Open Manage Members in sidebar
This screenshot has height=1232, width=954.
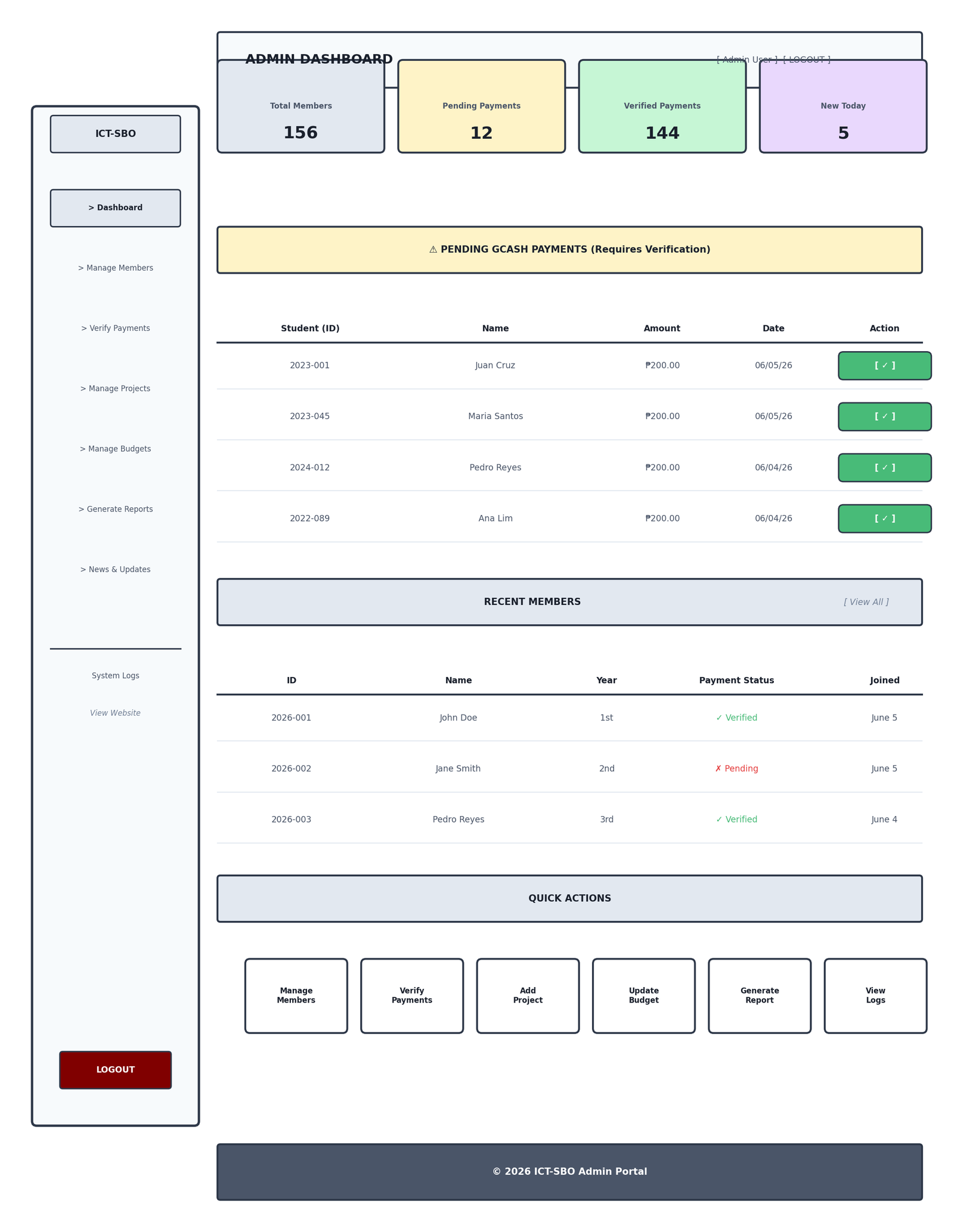(115, 268)
